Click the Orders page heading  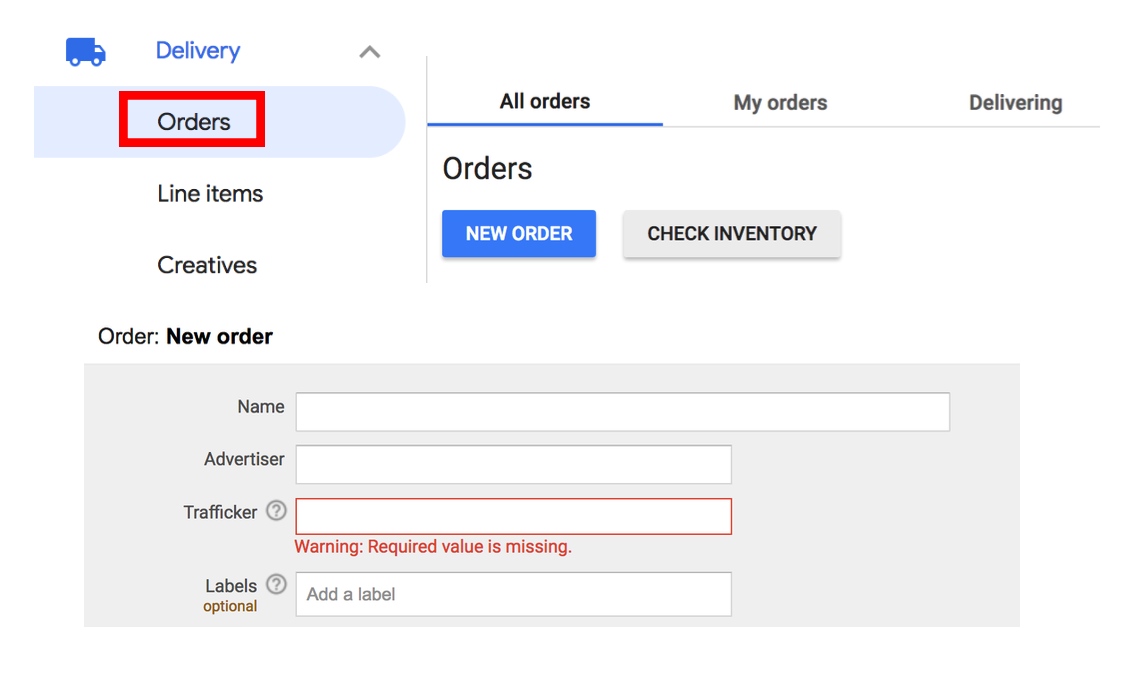pos(487,169)
